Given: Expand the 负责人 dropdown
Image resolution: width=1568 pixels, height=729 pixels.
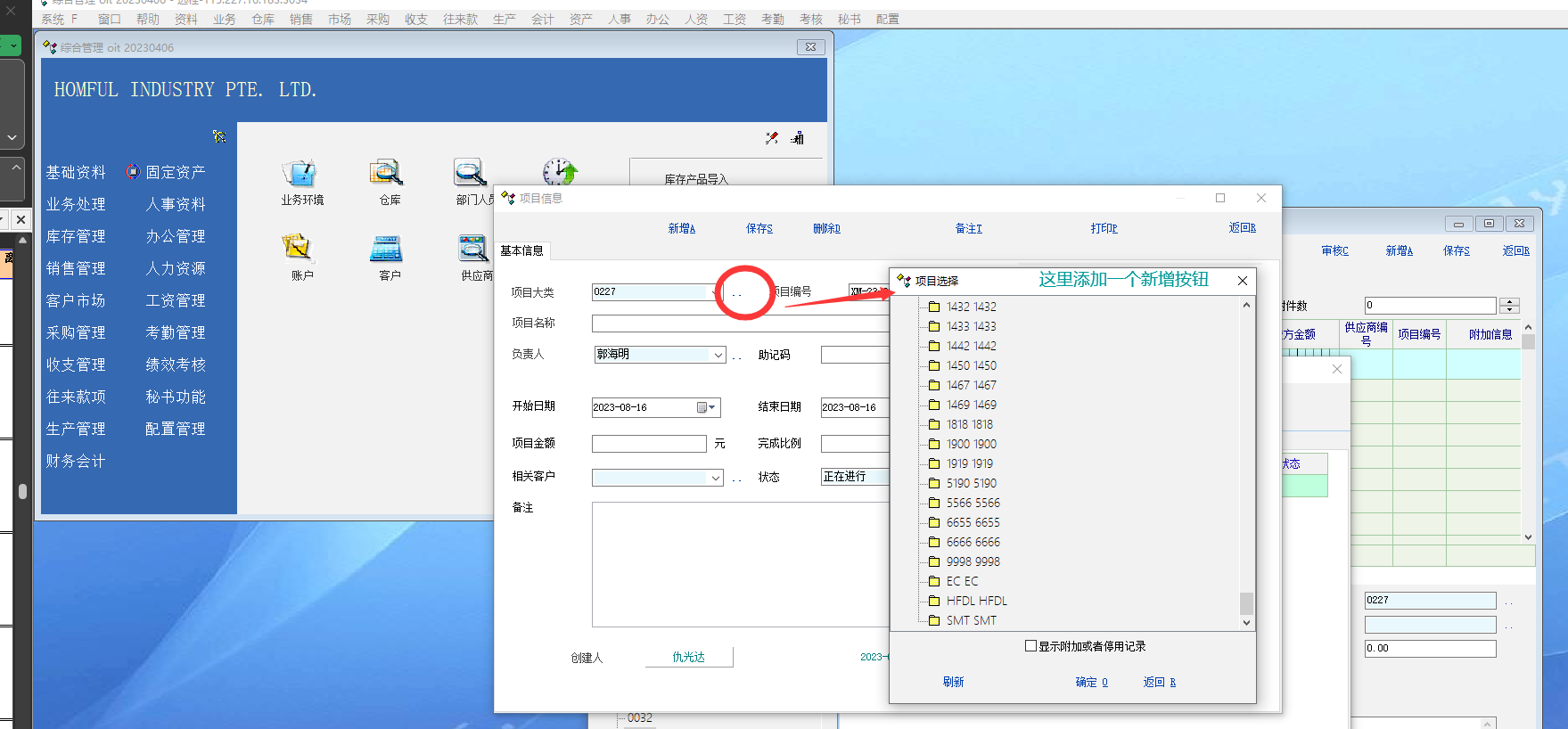Looking at the screenshot, I should pyautogui.click(x=718, y=355).
